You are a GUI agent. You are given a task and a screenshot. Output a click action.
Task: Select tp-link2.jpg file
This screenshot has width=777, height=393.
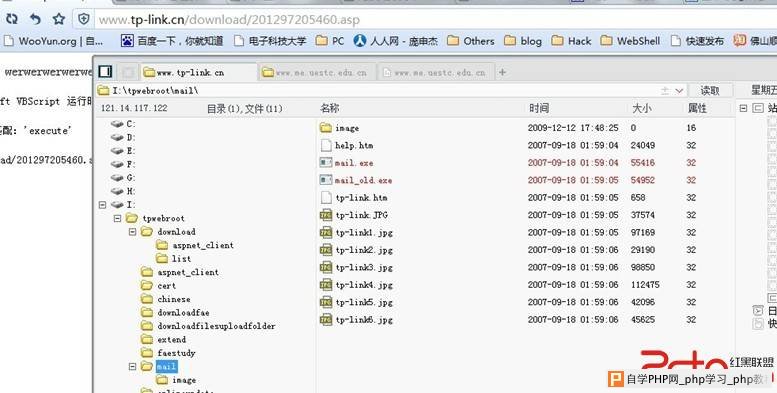point(356,249)
